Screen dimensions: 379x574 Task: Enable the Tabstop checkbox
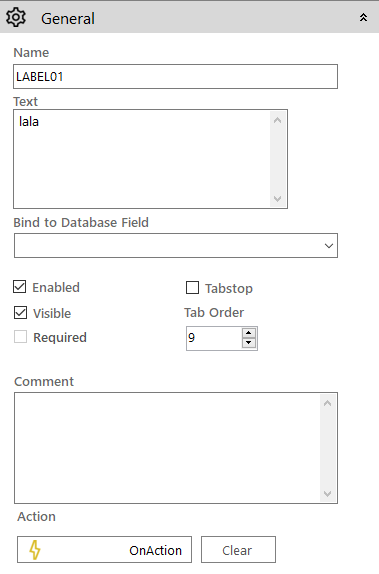[x=193, y=288]
